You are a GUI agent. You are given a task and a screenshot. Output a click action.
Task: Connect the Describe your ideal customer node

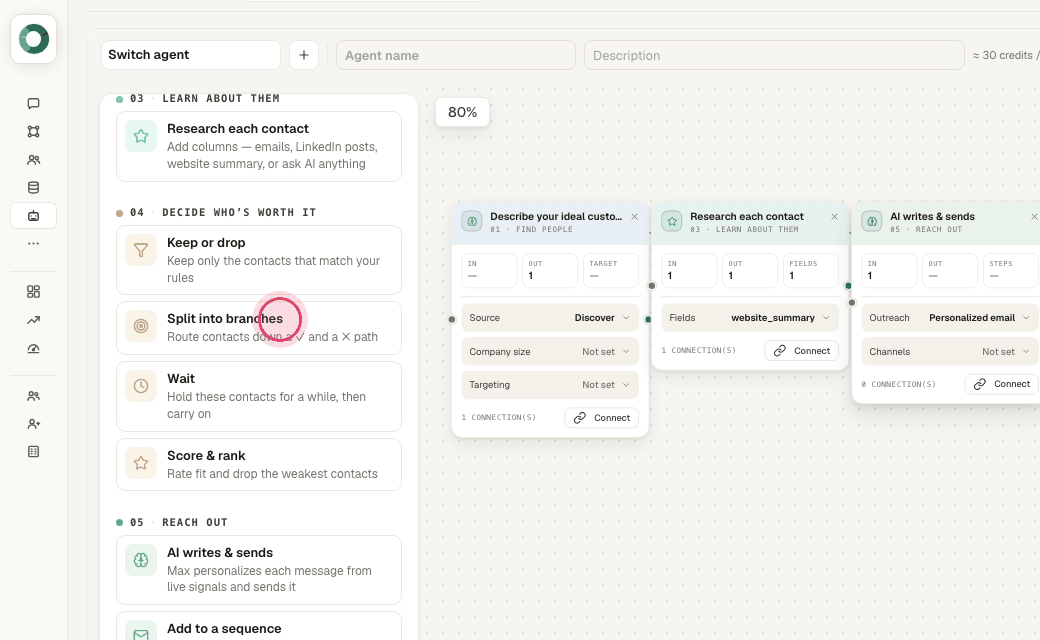602,418
